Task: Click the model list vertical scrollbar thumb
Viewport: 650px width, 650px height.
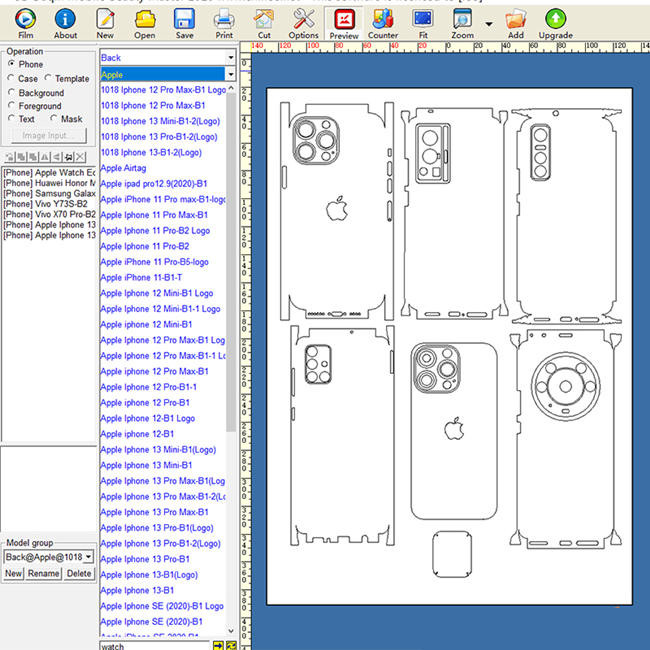Action: click(x=231, y=262)
